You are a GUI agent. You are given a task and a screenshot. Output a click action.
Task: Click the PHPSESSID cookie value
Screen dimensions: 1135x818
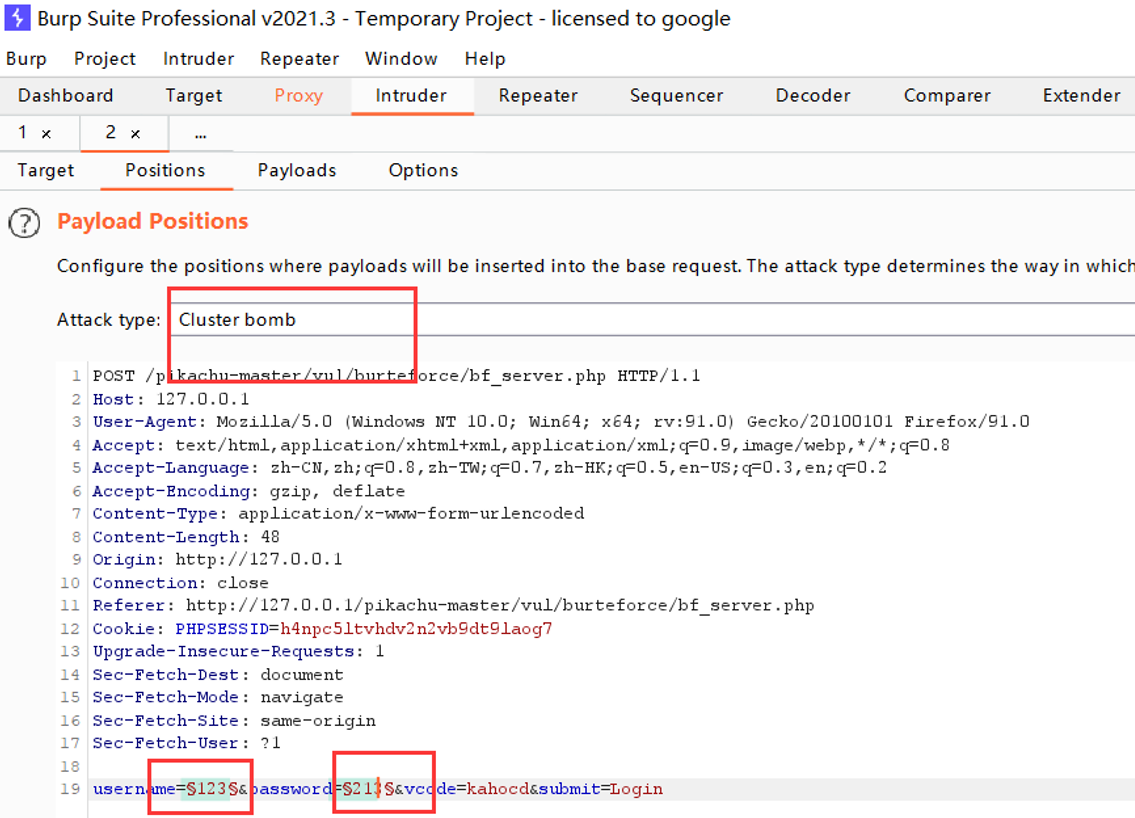pyautogui.click(x=416, y=628)
